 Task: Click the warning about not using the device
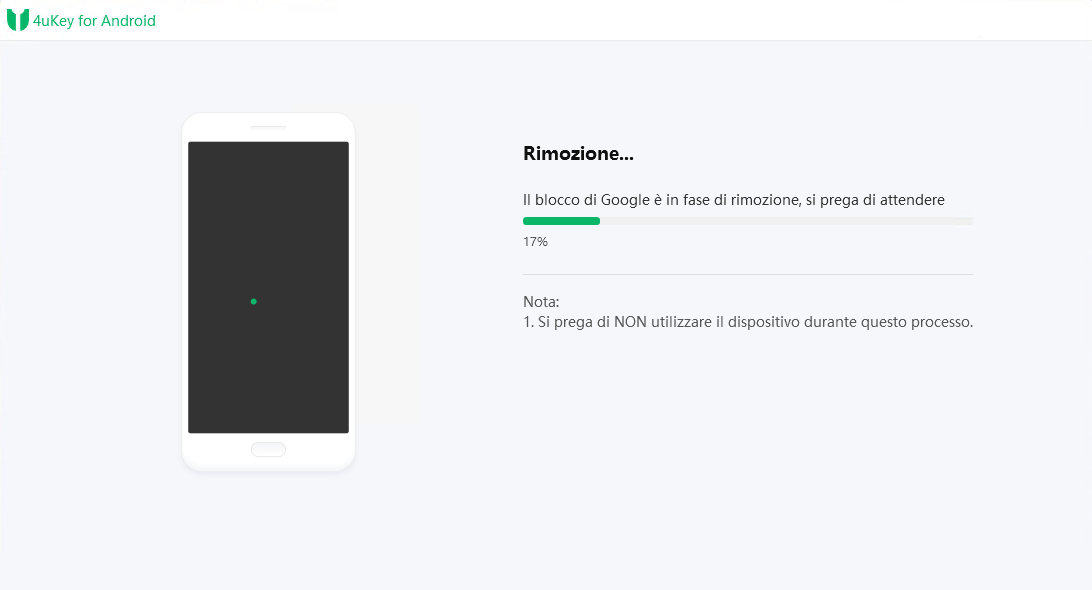[x=747, y=322]
